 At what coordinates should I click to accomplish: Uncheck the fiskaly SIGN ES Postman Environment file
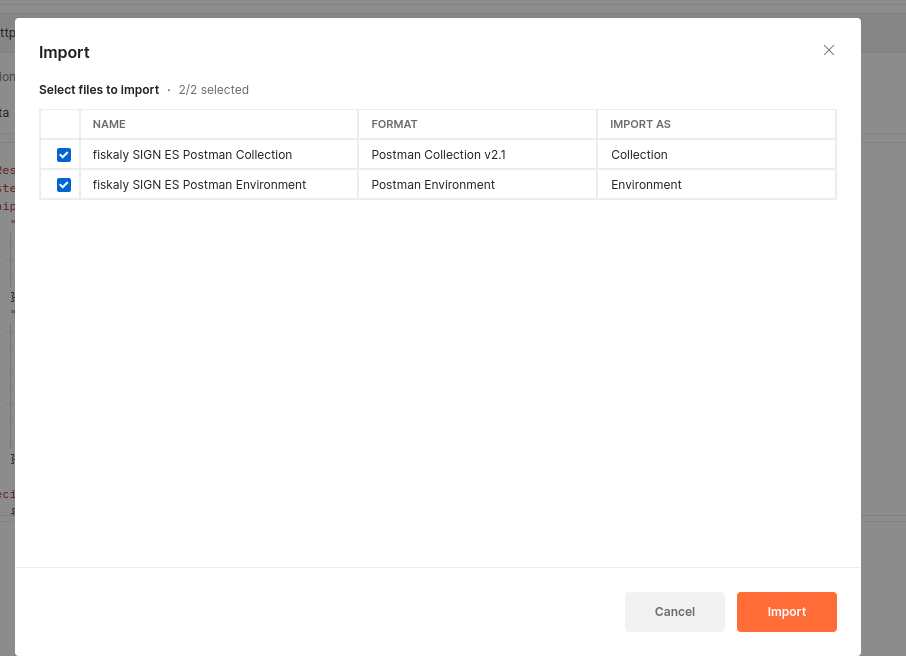pos(62,184)
